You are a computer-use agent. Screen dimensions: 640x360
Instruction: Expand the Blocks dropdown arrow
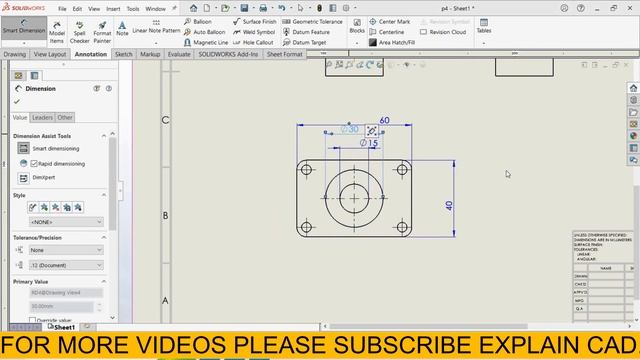click(x=357, y=43)
